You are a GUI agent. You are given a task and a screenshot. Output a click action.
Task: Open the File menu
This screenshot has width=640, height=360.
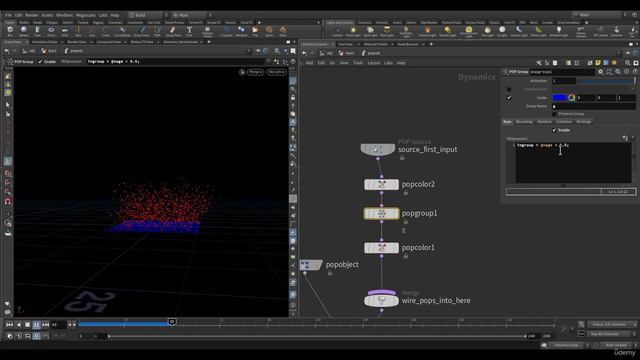(x=8, y=15)
